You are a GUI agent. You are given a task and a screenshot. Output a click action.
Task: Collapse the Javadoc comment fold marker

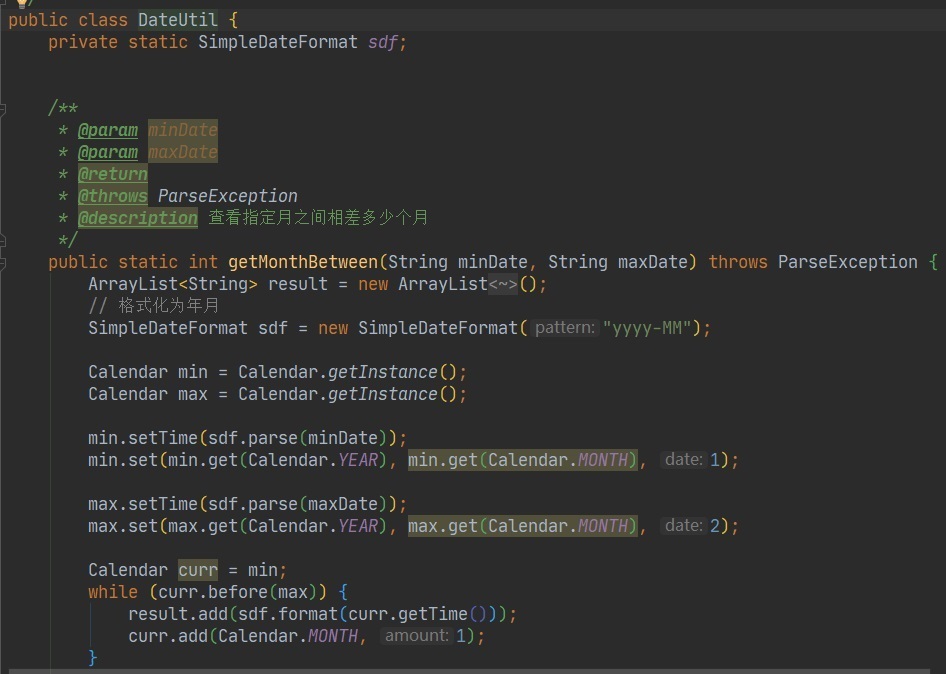[2, 109]
